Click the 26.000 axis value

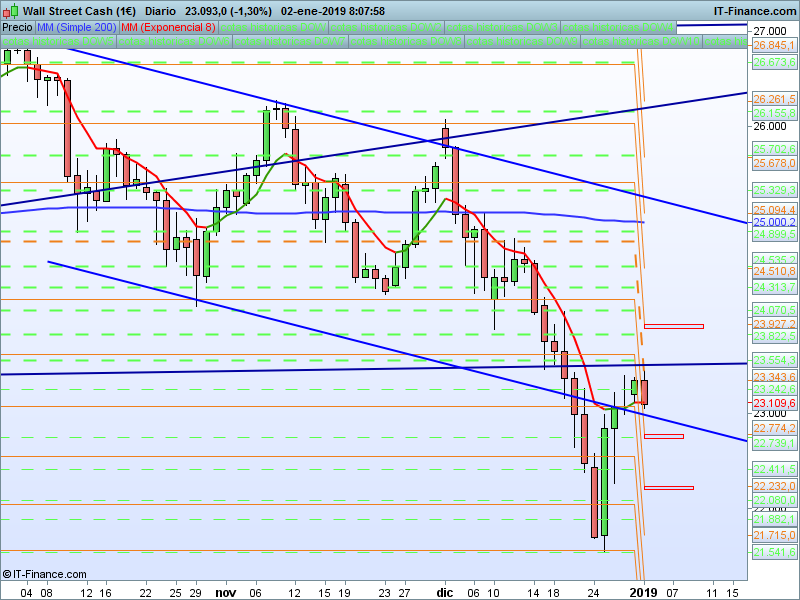coord(769,126)
